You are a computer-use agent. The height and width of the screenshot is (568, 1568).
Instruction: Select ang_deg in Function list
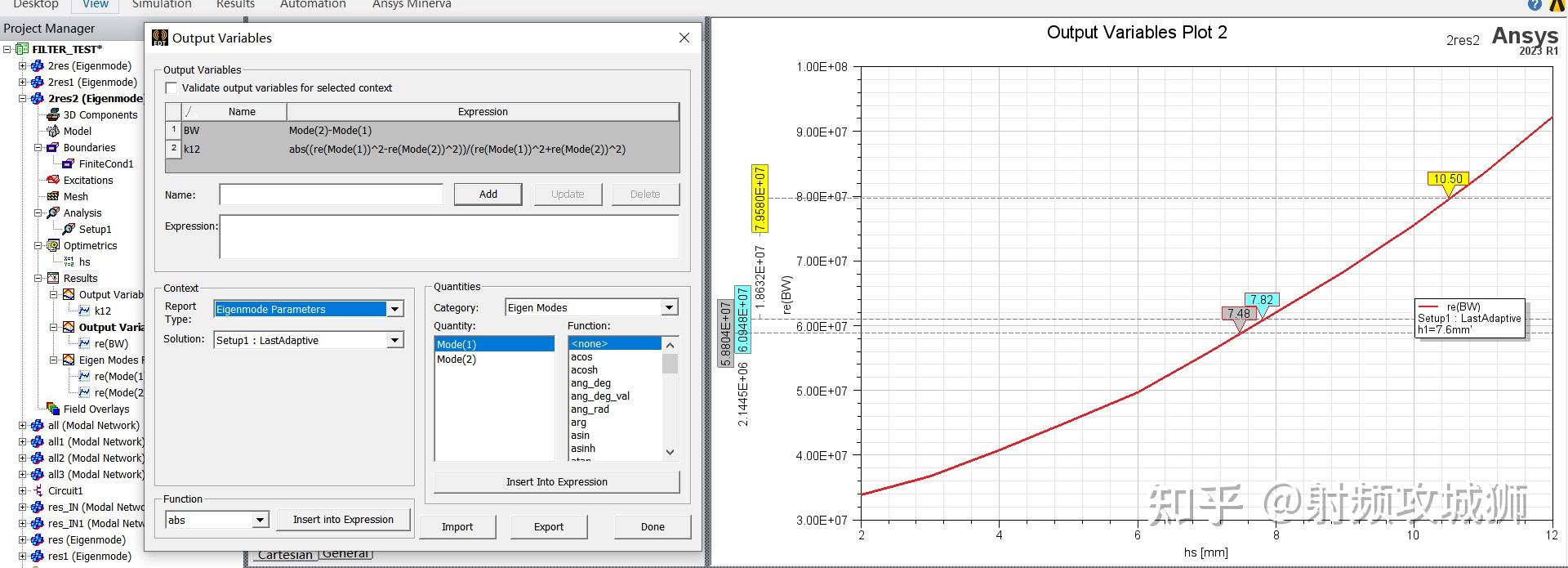614,383
